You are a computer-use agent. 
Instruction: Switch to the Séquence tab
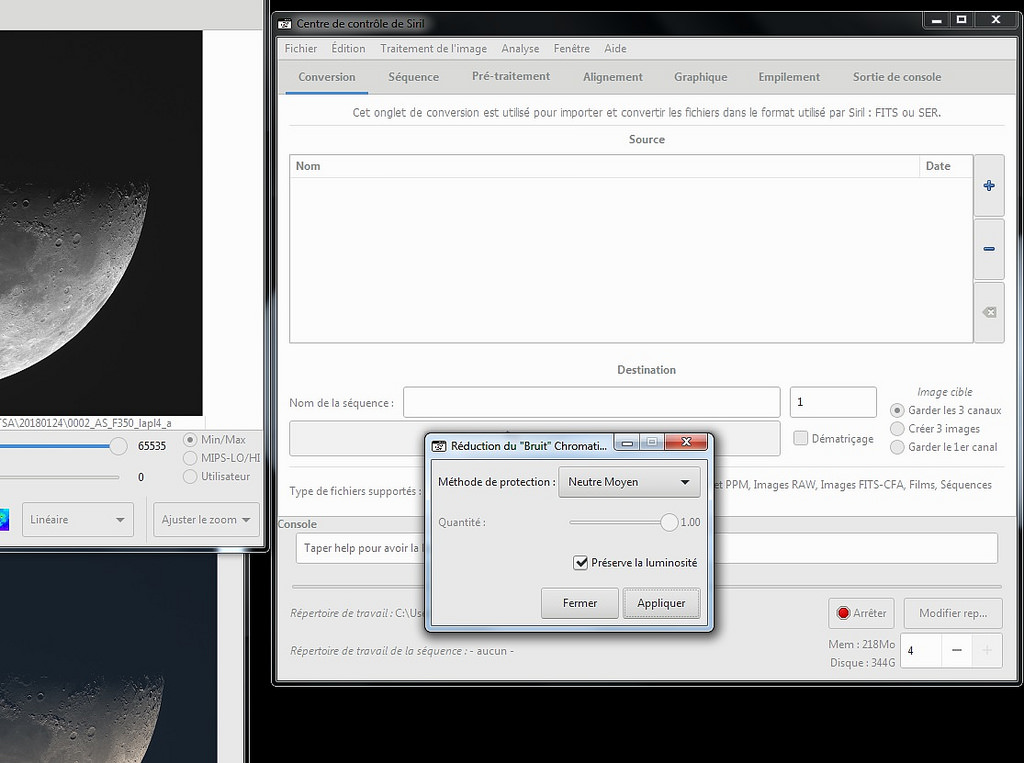click(413, 77)
